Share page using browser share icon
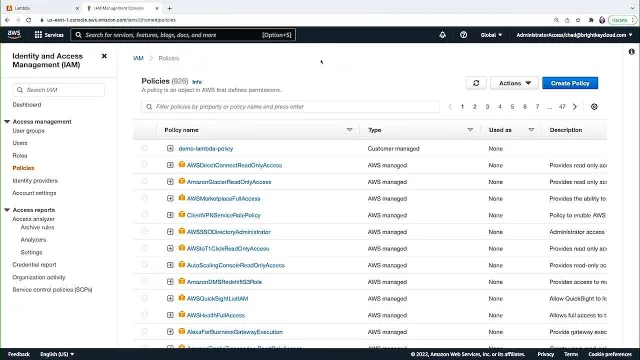The image size is (640, 360). pos(567,20)
